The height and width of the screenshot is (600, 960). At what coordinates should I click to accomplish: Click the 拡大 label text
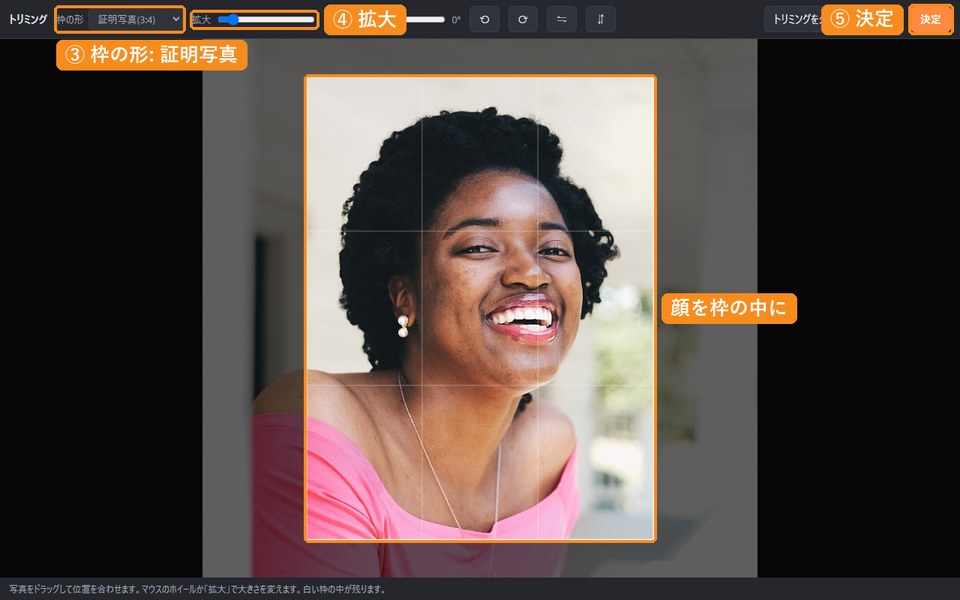point(201,20)
